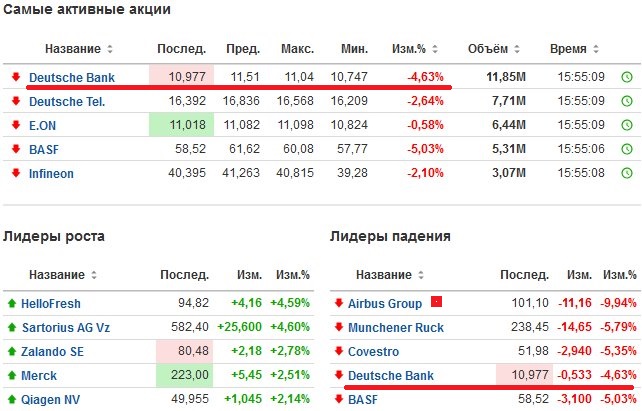The image size is (642, 411).
Task: Open the Deutsche Tel. stock link
Action: [67, 101]
